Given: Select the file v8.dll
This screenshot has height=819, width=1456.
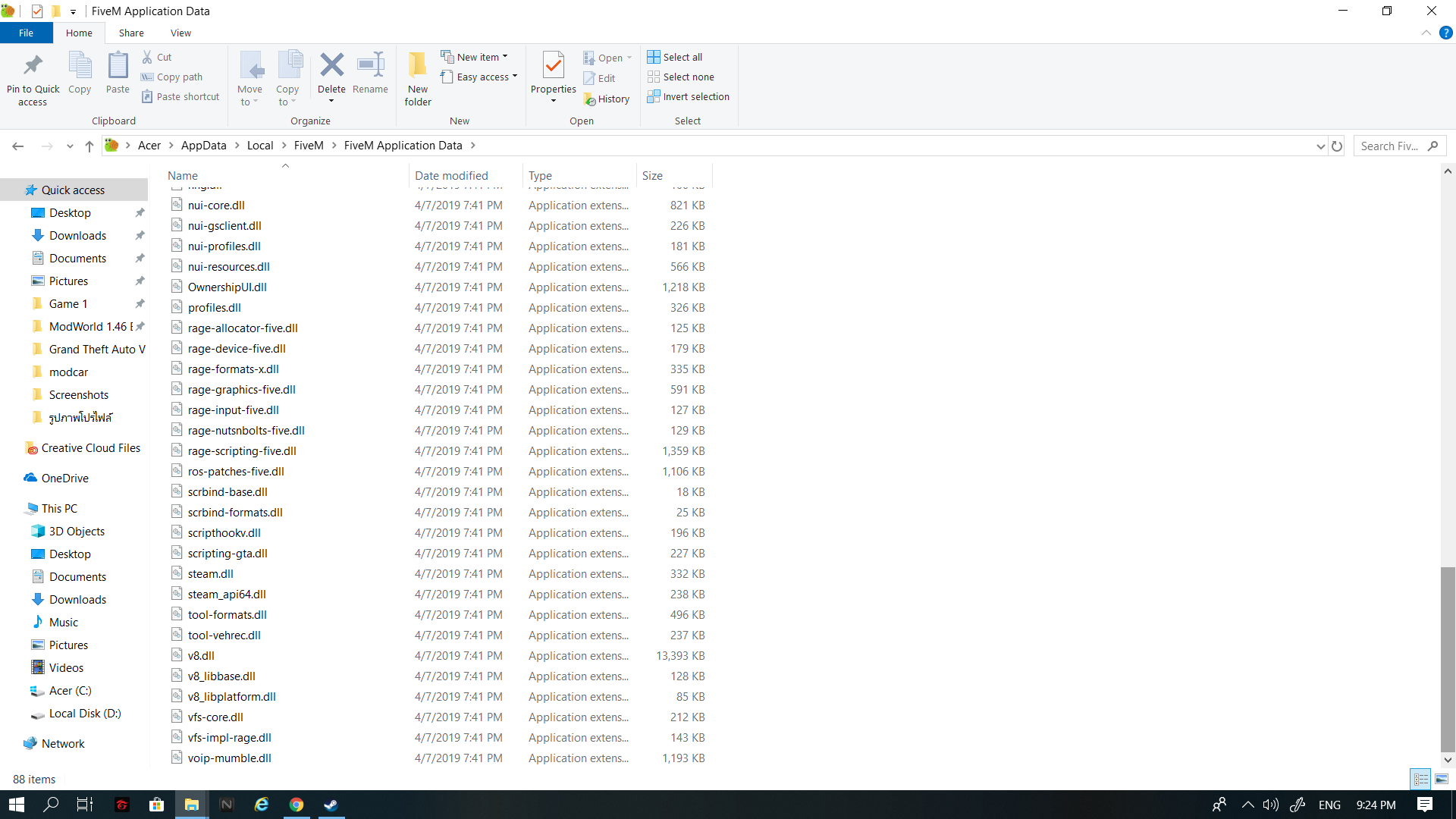Looking at the screenshot, I should click(201, 655).
